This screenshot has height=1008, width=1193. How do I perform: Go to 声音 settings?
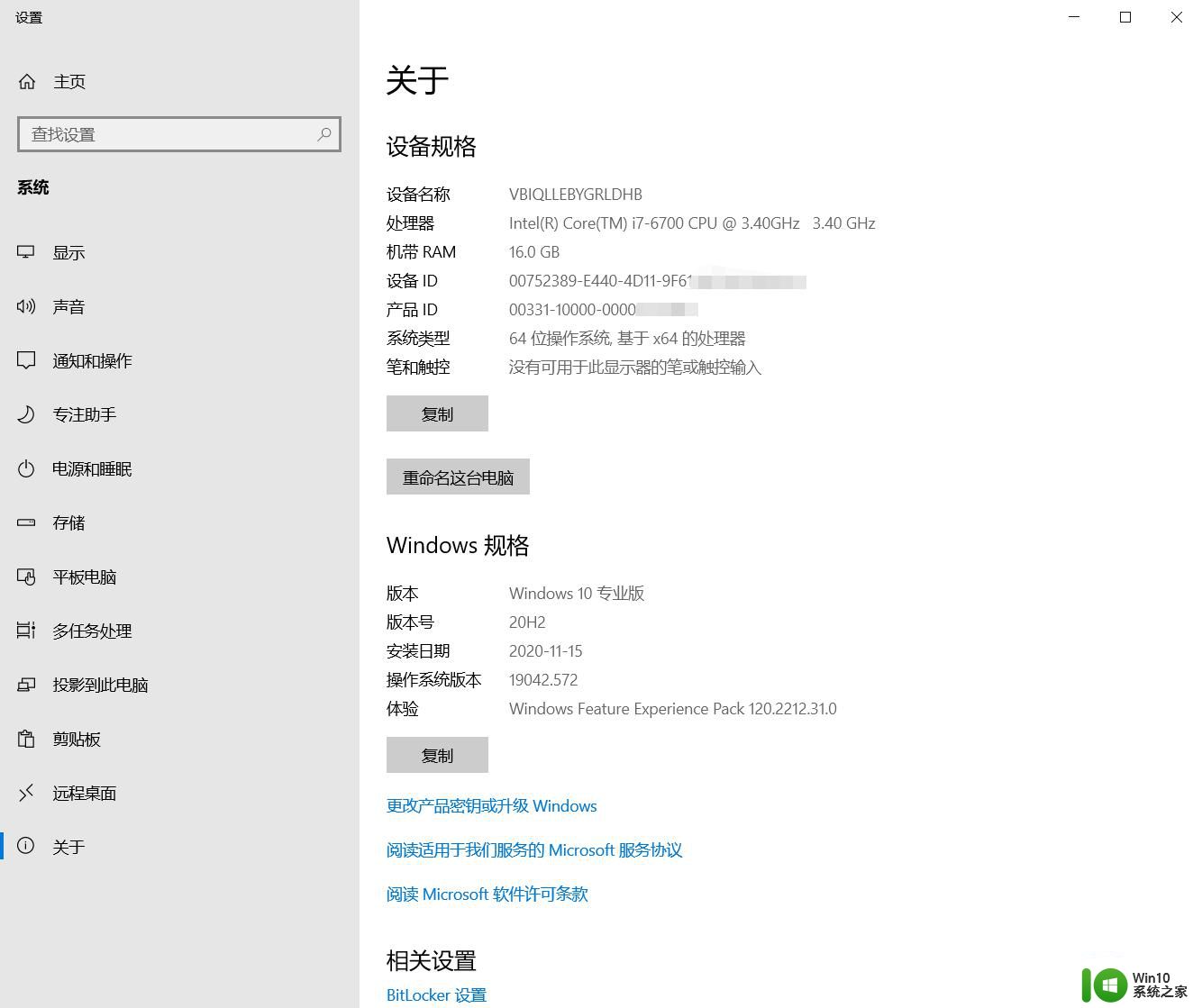pyautogui.click(x=179, y=306)
